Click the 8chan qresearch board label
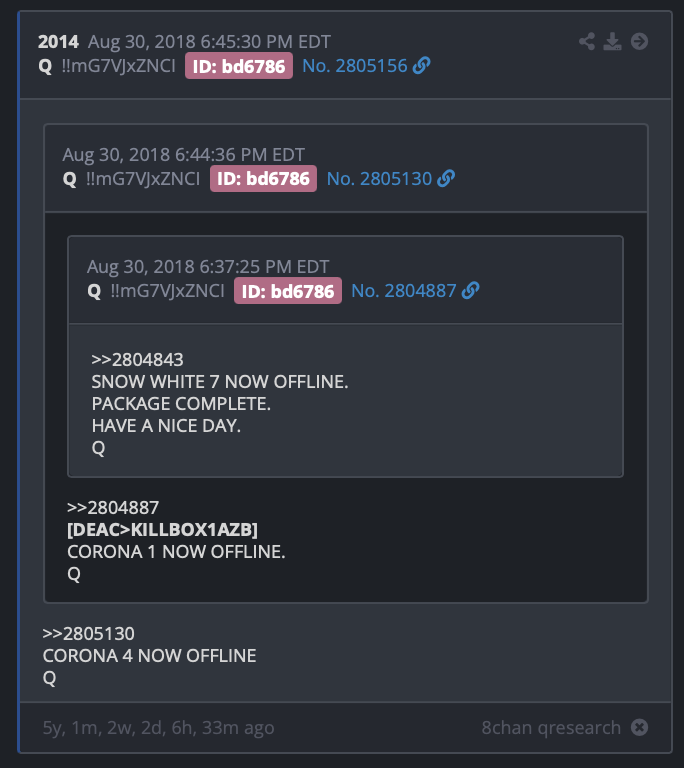Image resolution: width=684 pixels, height=768 pixels. click(551, 727)
